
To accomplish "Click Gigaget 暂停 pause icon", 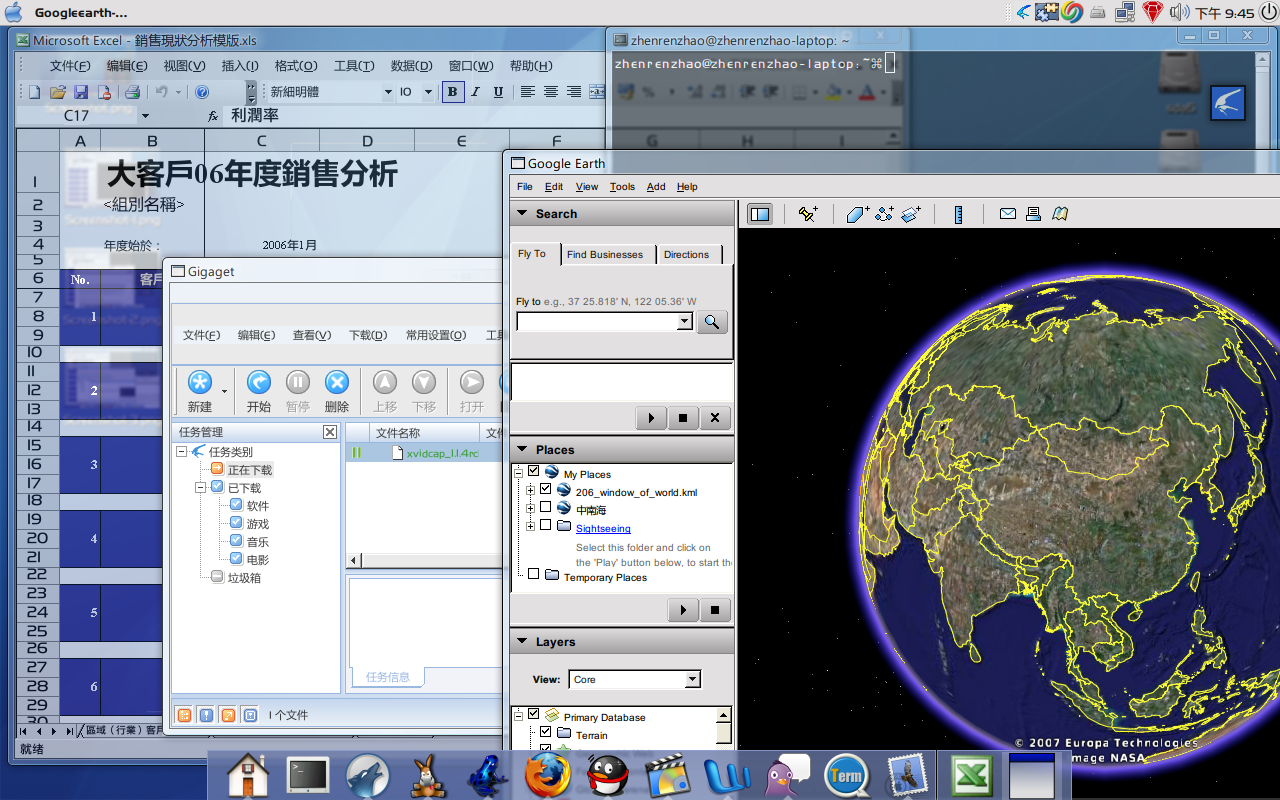I will coord(298,382).
